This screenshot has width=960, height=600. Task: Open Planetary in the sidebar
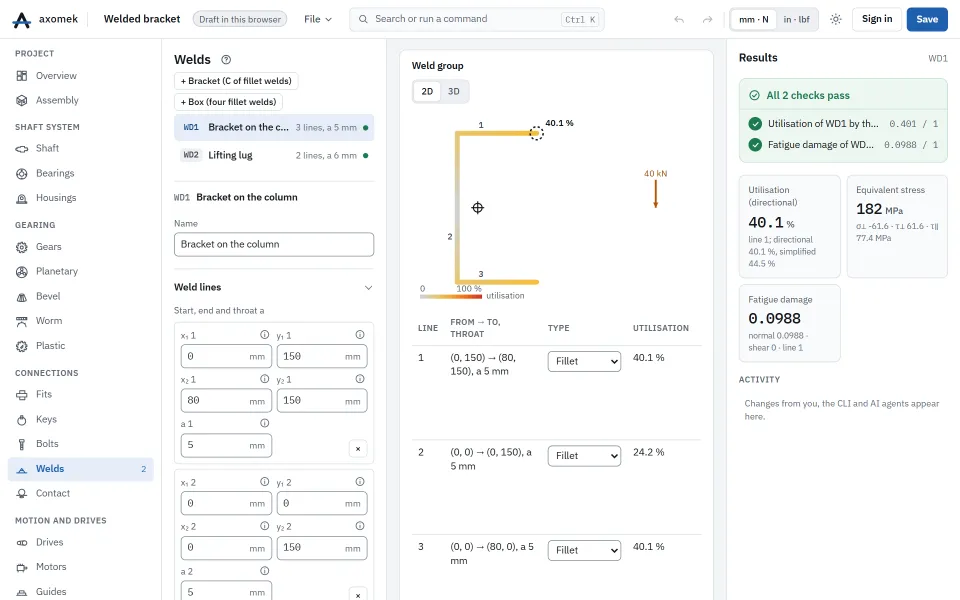[81, 271]
